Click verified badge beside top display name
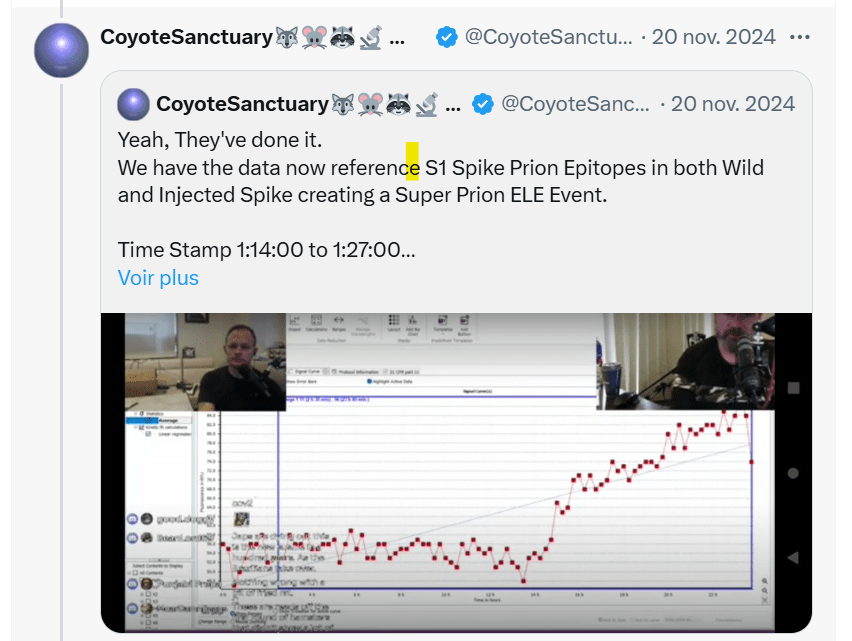The image size is (852, 641). (448, 38)
